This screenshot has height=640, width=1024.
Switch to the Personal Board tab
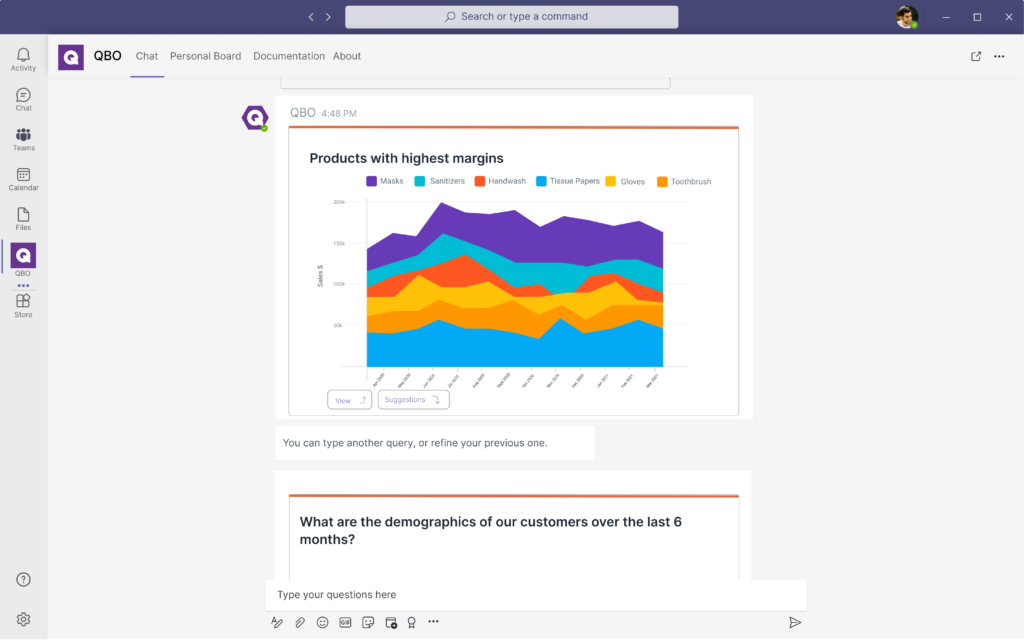205,56
